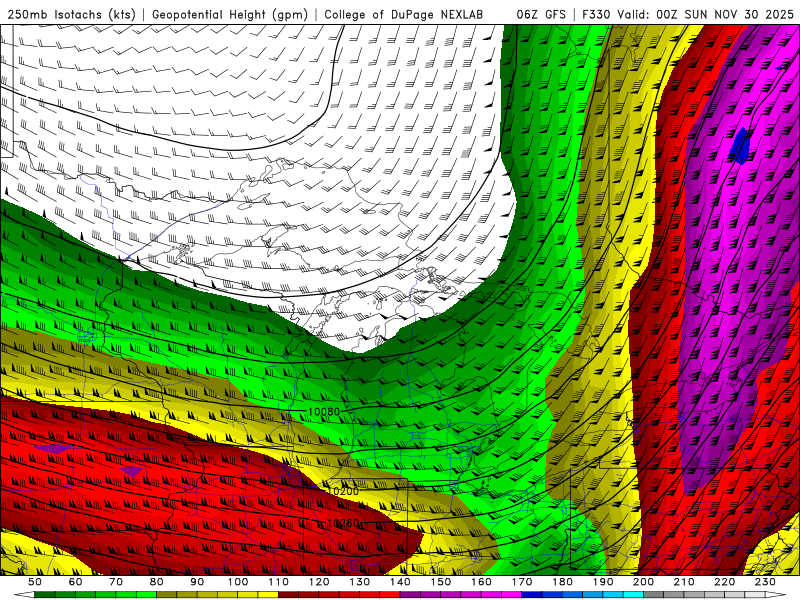Click the 'F330' forecast hour label
The image size is (800, 600).
tap(596, 14)
